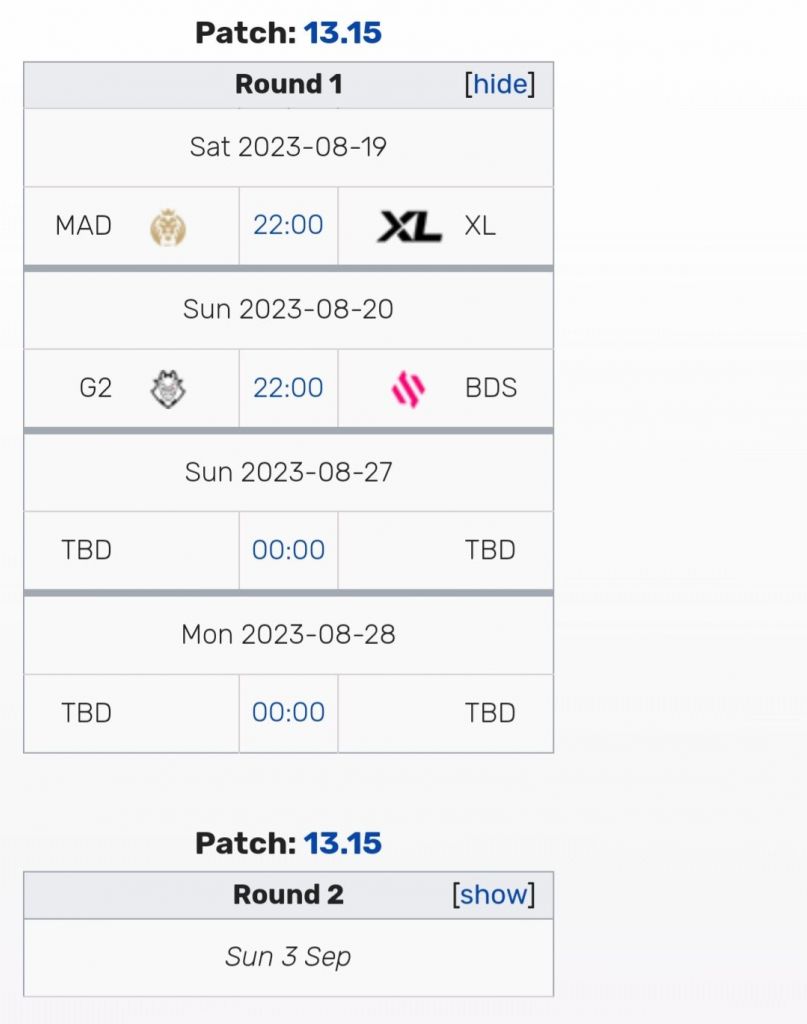
Task: Select the BDS team name
Action: click(x=491, y=388)
